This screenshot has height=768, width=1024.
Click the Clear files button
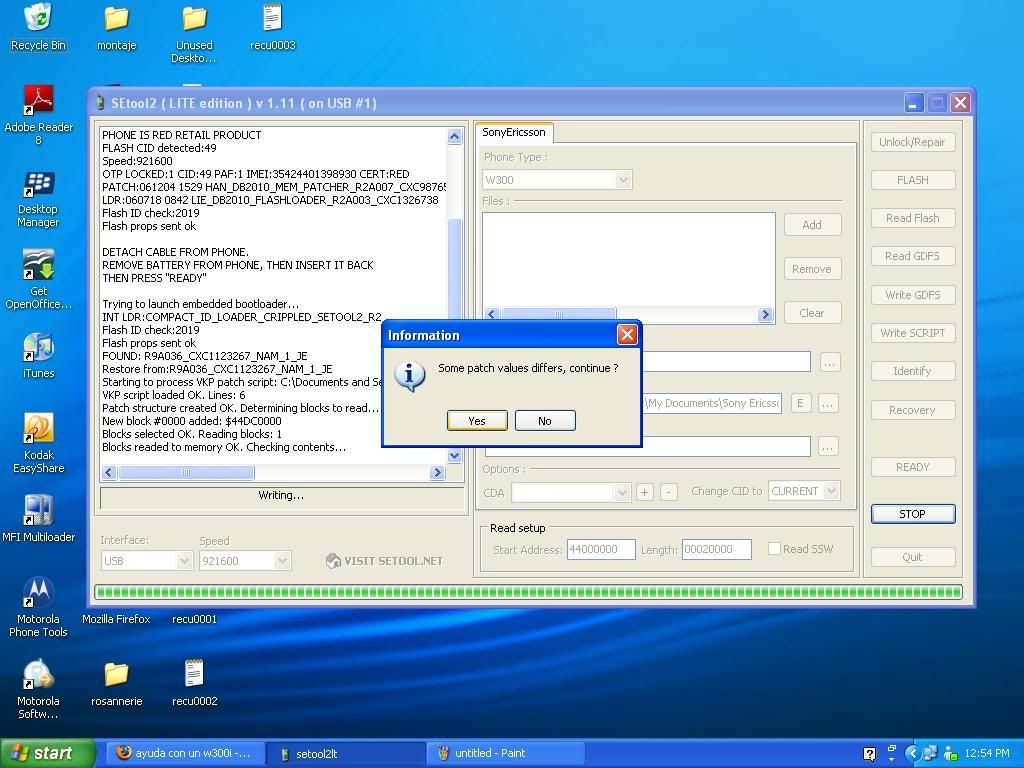pyautogui.click(x=812, y=313)
